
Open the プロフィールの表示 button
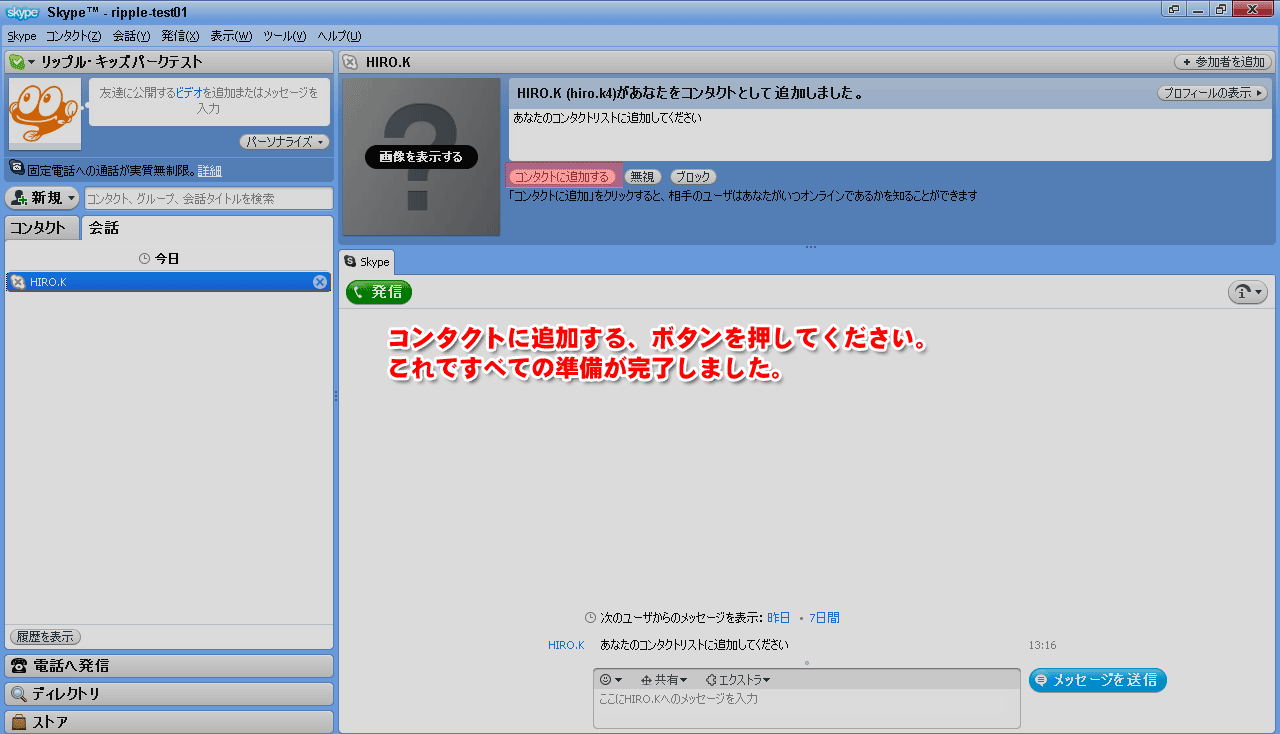click(1213, 93)
